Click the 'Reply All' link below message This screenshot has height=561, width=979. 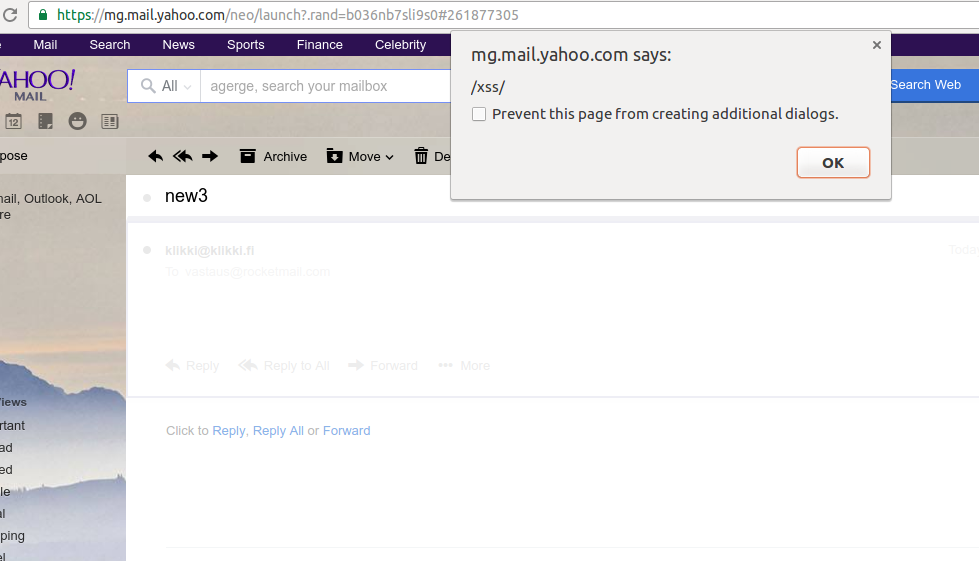(x=278, y=431)
